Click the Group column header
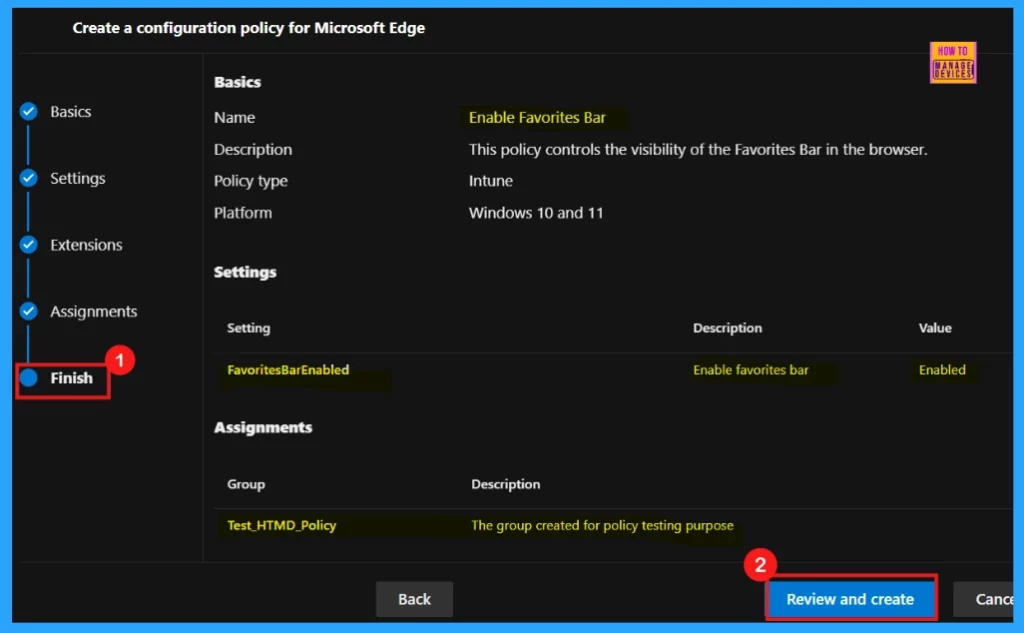Image resolution: width=1024 pixels, height=633 pixels. coord(246,485)
